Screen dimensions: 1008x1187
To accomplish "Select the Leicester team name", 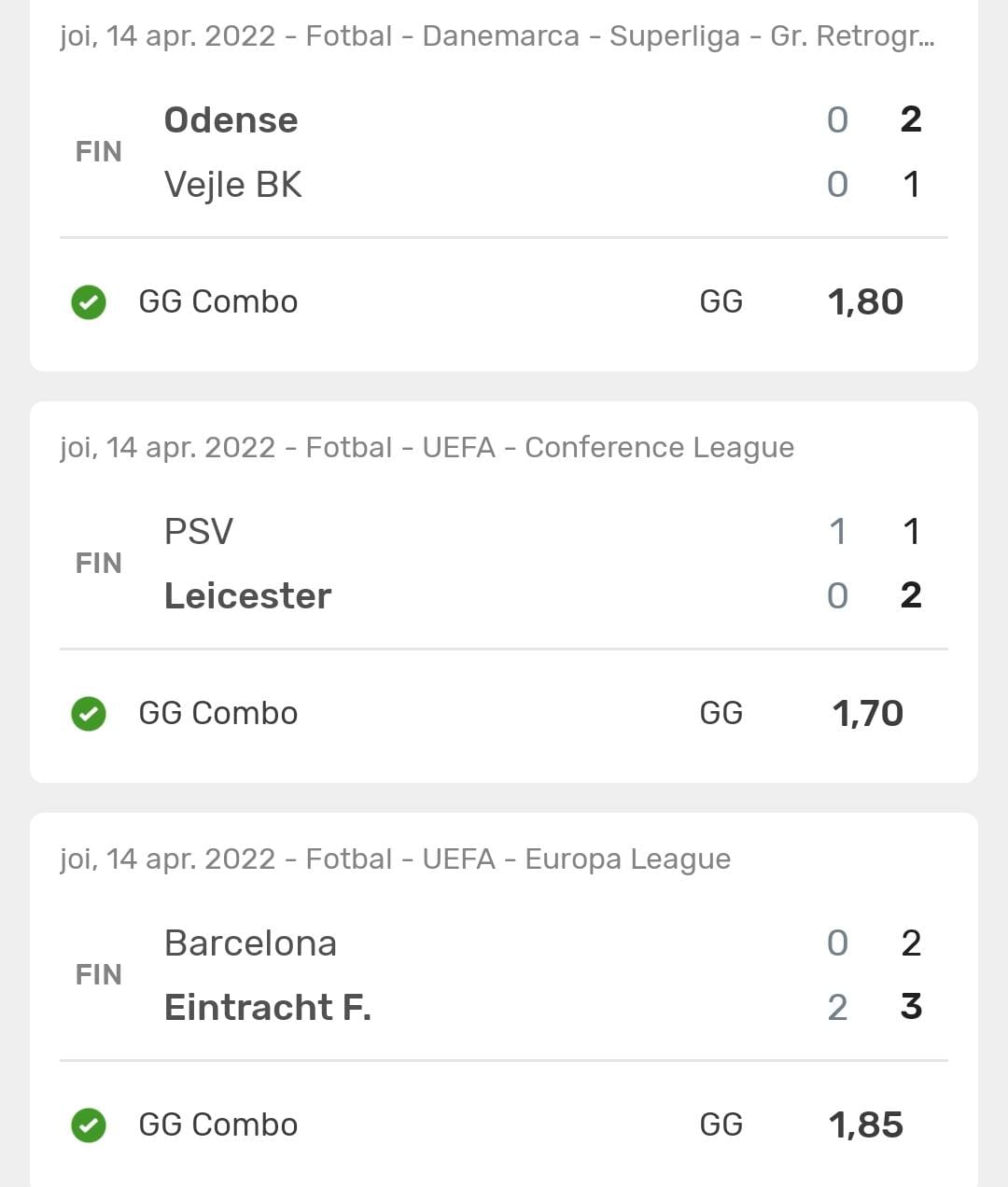I will (x=248, y=596).
